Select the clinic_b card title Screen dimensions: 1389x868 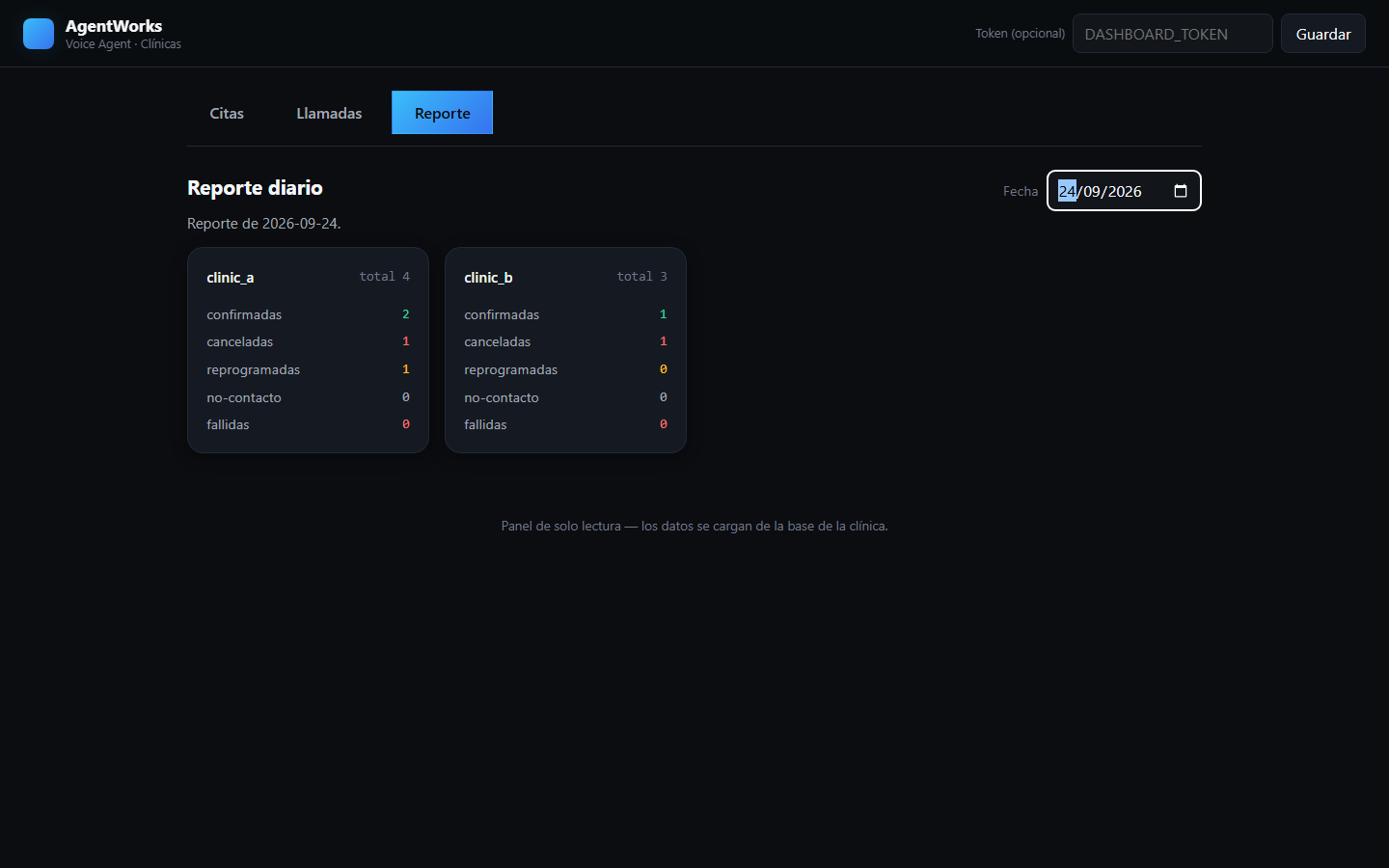[x=488, y=278]
